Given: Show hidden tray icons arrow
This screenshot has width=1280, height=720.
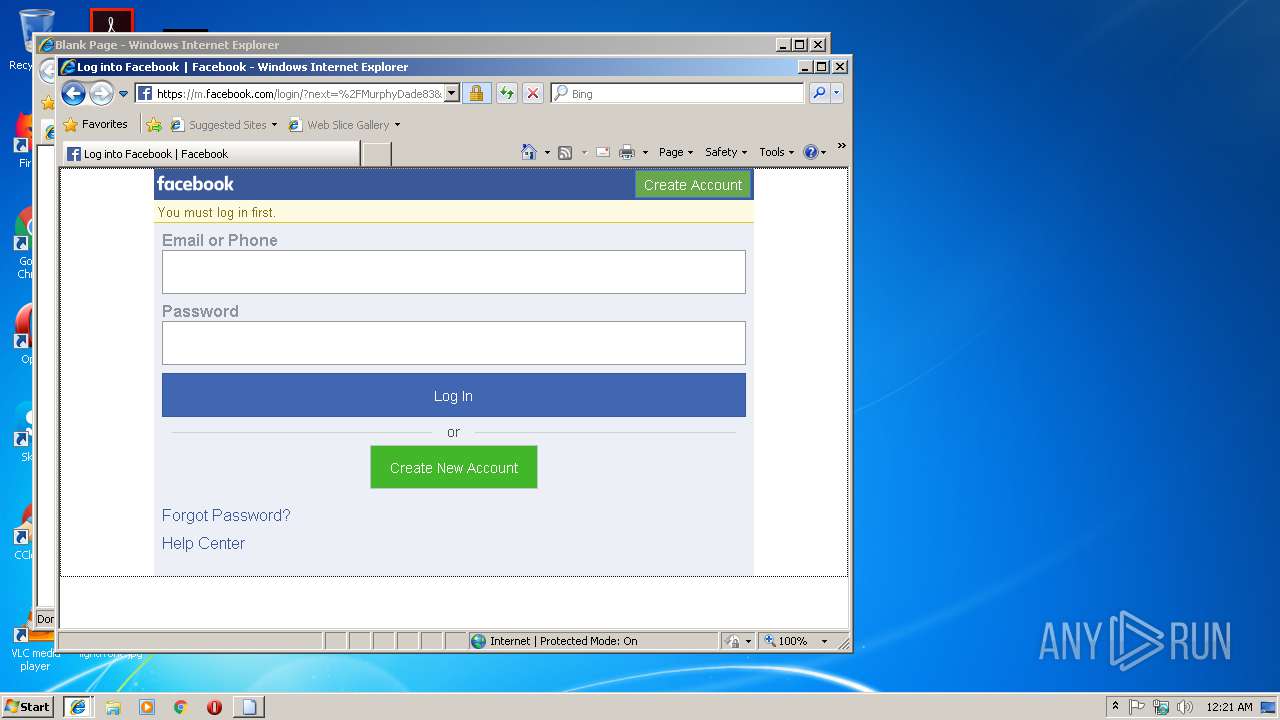Looking at the screenshot, I should (1115, 706).
